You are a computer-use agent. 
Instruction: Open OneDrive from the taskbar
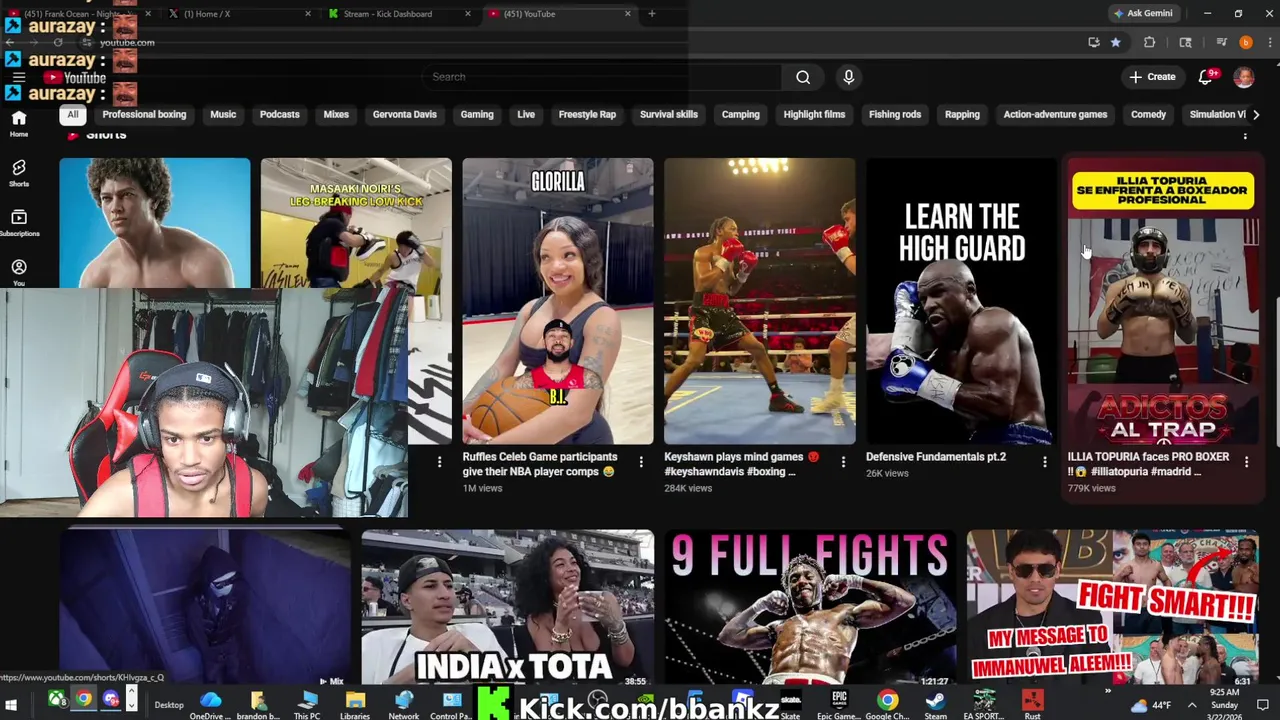(x=210, y=704)
